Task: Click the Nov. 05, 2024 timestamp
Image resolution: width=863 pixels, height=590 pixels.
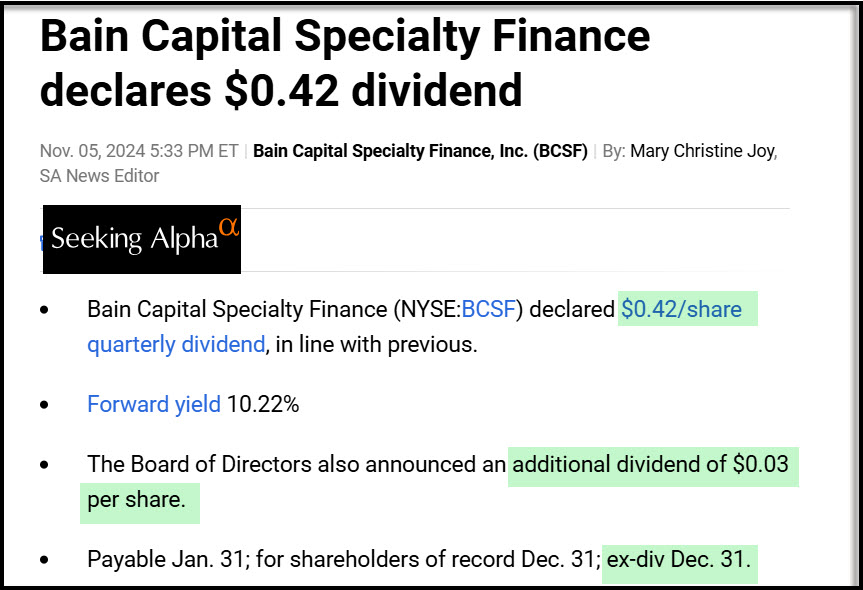Action: tap(139, 151)
